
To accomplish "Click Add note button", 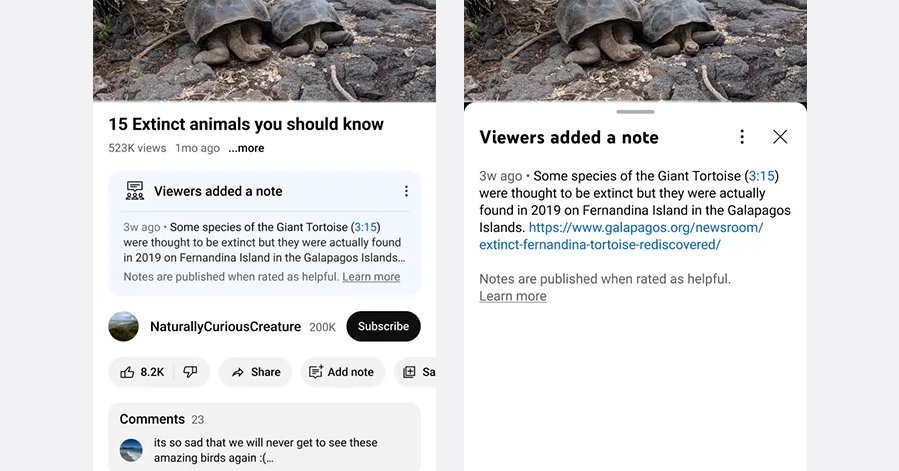I will [x=342, y=372].
